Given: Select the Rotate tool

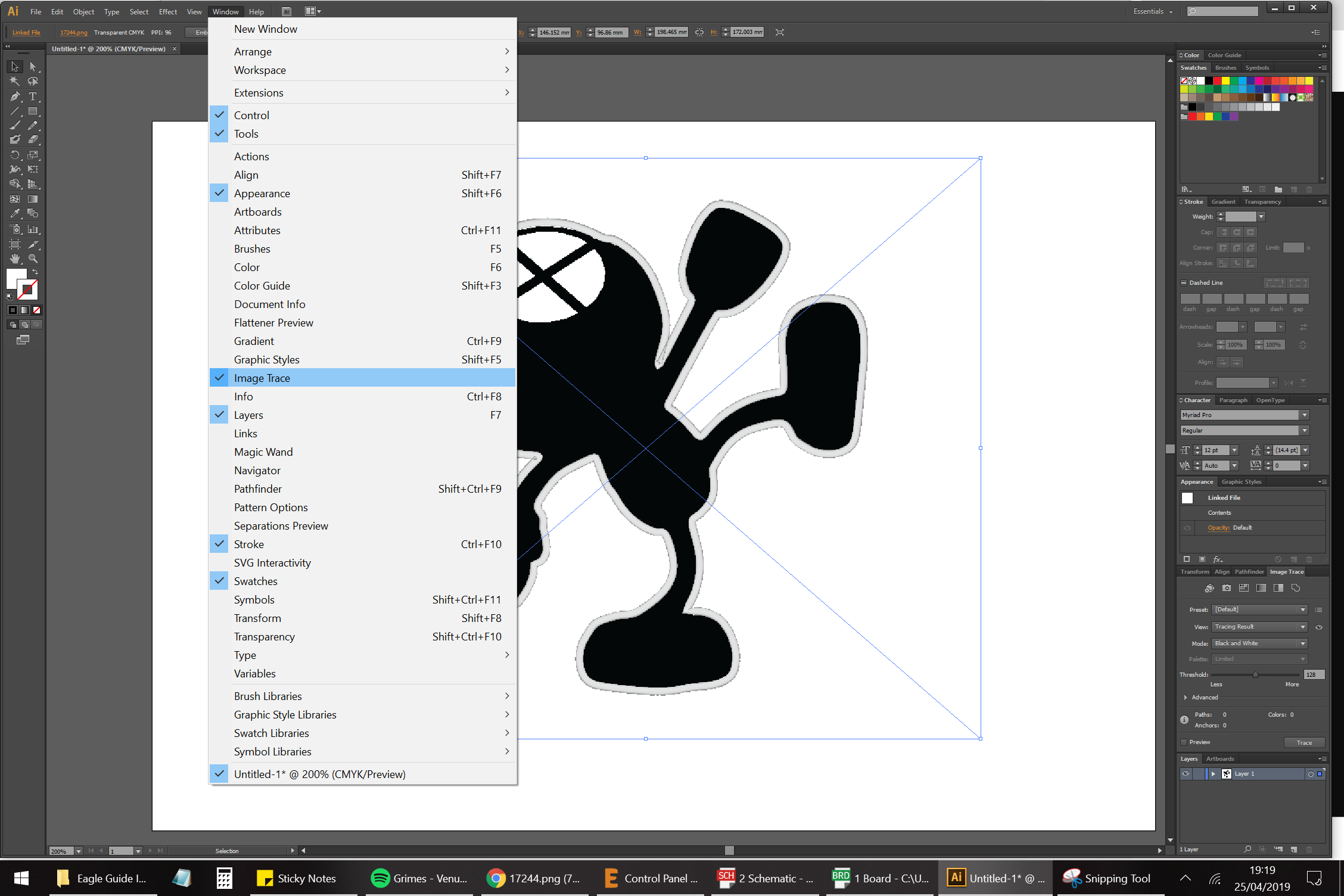Looking at the screenshot, I should tap(15, 155).
